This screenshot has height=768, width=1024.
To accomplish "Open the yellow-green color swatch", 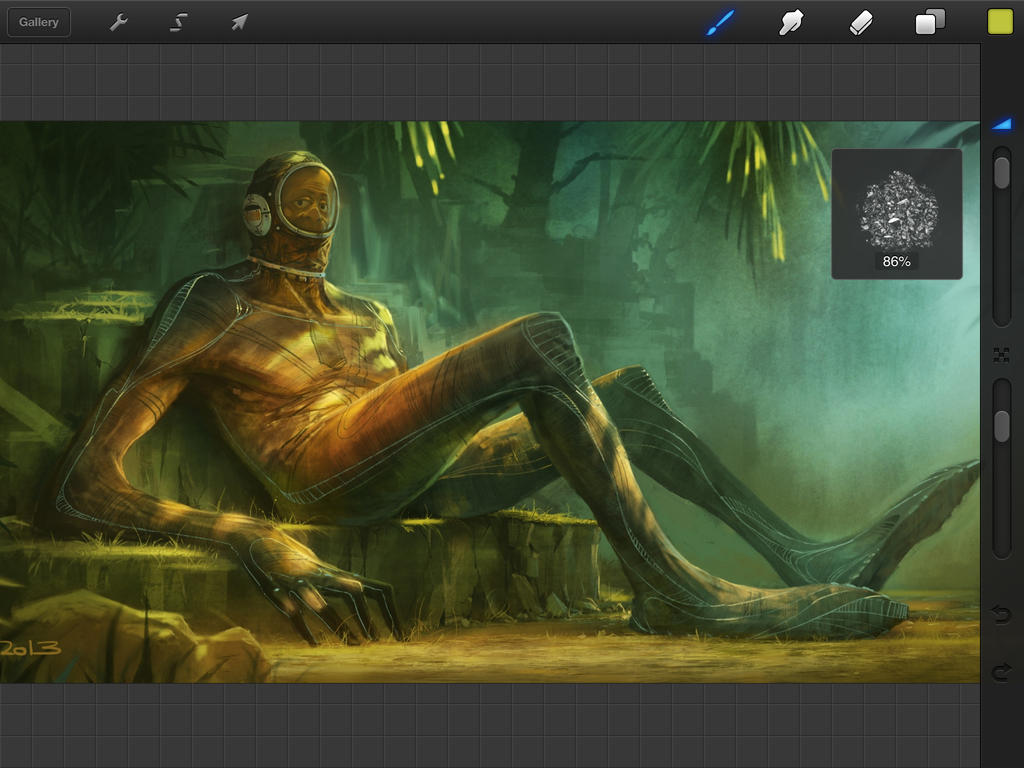I will point(1000,22).
